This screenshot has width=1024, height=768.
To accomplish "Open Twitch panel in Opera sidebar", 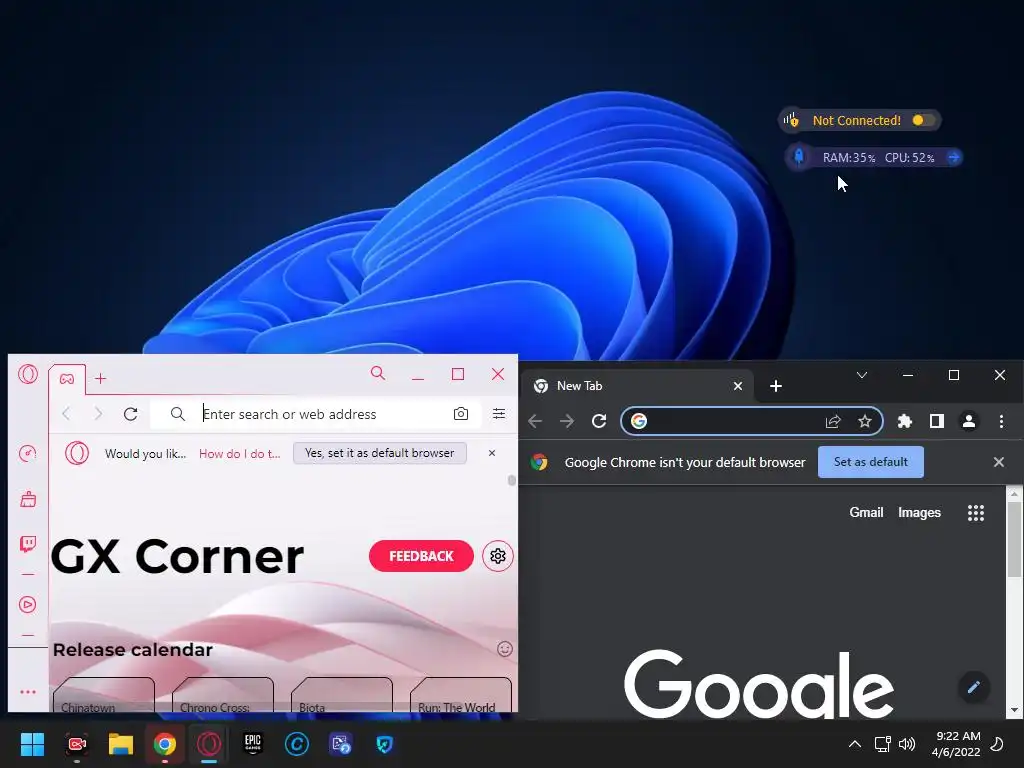I will tap(28, 544).
